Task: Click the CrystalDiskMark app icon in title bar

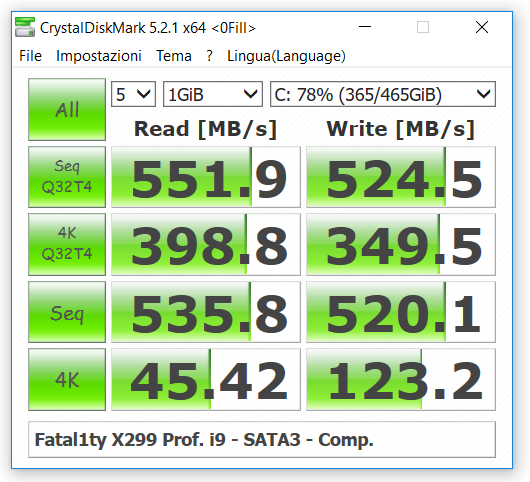Action: click(x=25, y=27)
